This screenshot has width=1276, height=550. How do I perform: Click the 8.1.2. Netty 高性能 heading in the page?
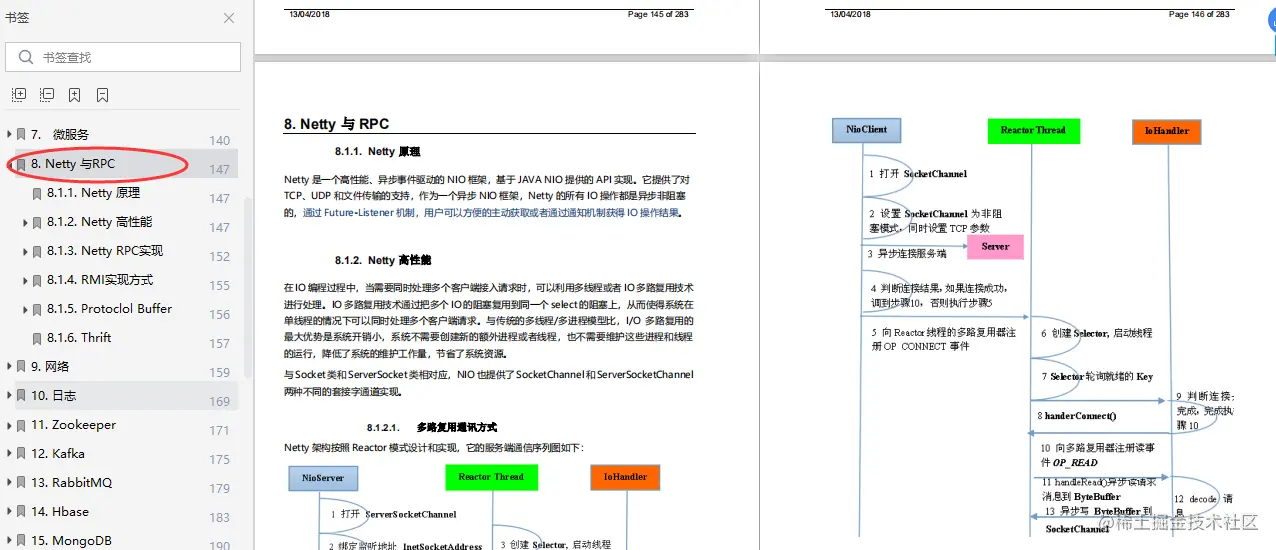click(x=382, y=260)
